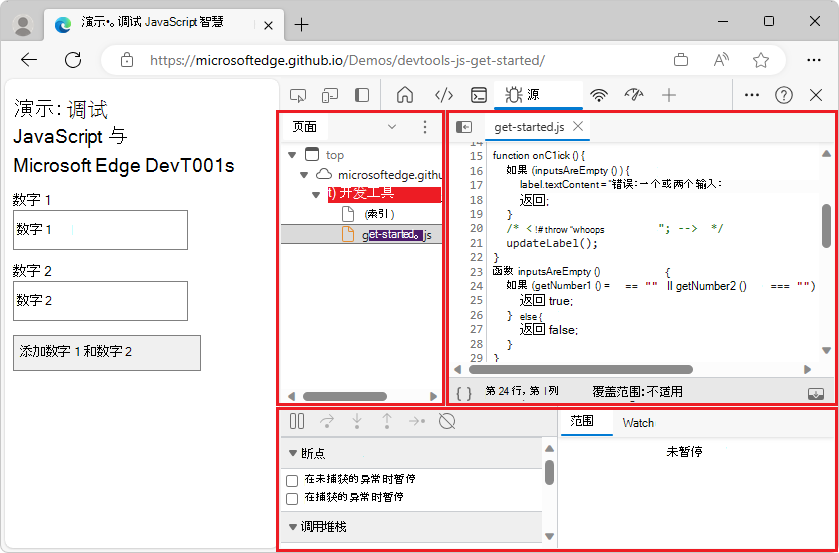Open a new browser tab
This screenshot has height=553, width=839.
302,24
